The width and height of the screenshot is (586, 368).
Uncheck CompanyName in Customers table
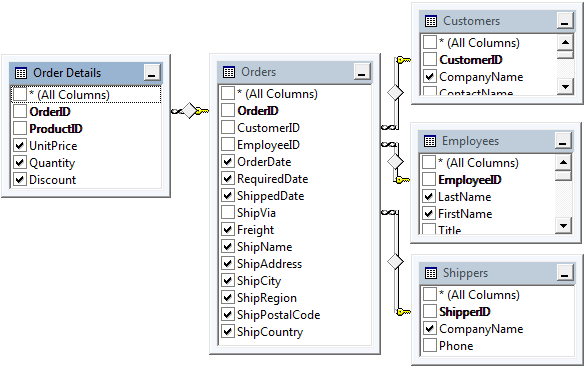click(x=430, y=77)
